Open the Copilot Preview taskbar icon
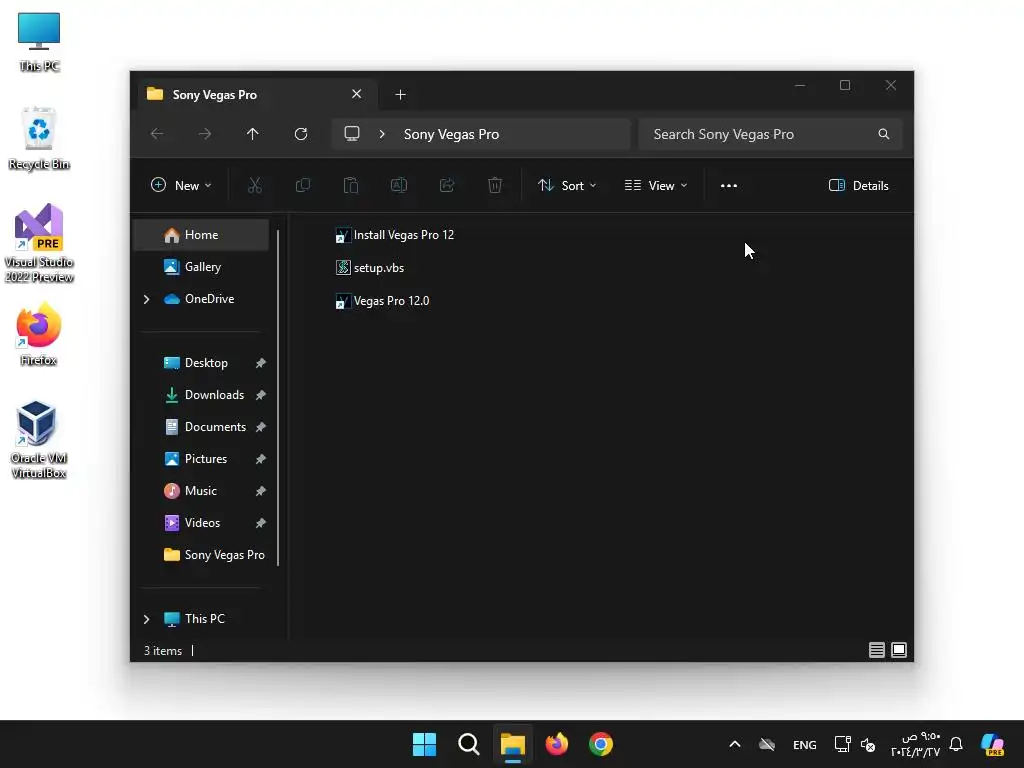Image resolution: width=1024 pixels, height=768 pixels. [993, 744]
